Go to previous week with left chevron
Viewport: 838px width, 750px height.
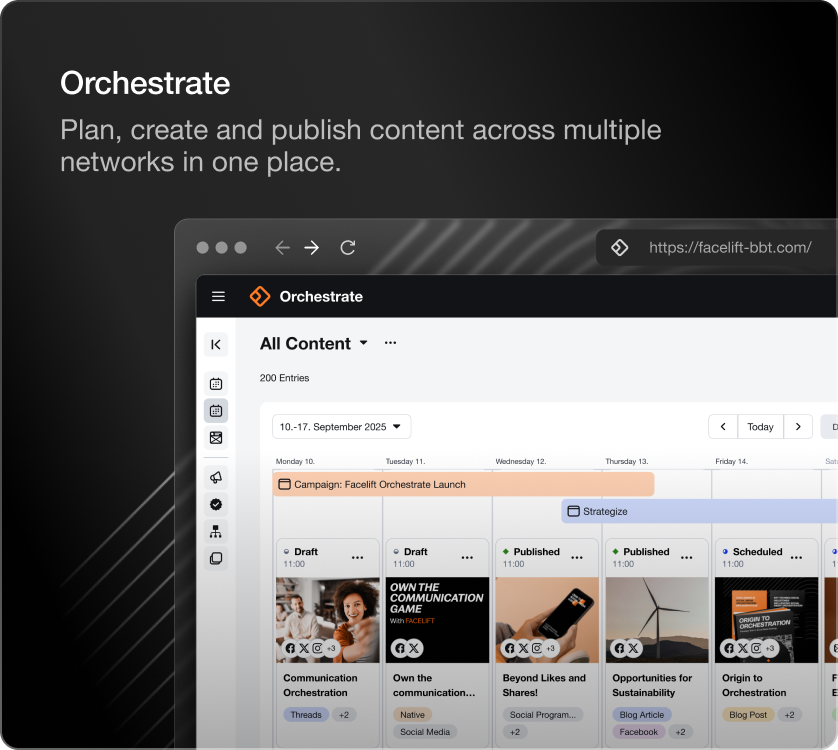[x=723, y=427]
